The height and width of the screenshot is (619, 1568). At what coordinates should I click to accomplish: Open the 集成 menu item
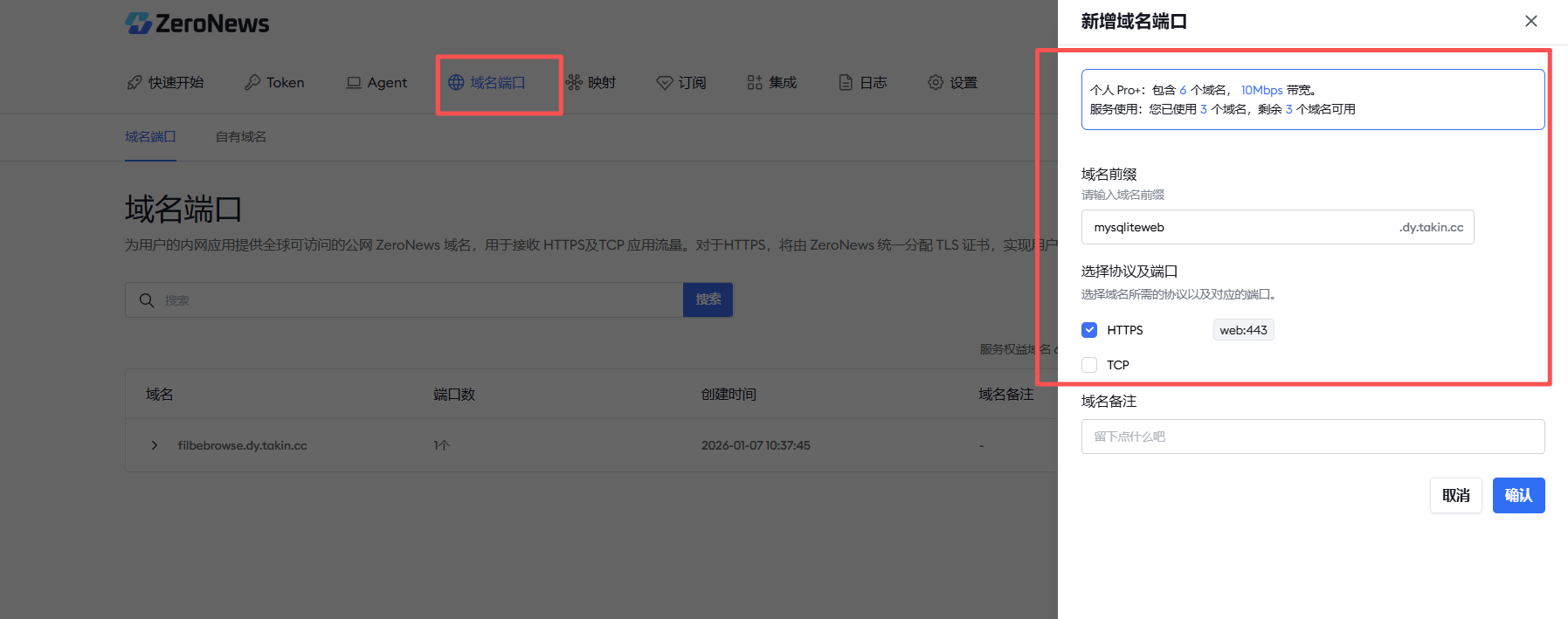[772, 82]
